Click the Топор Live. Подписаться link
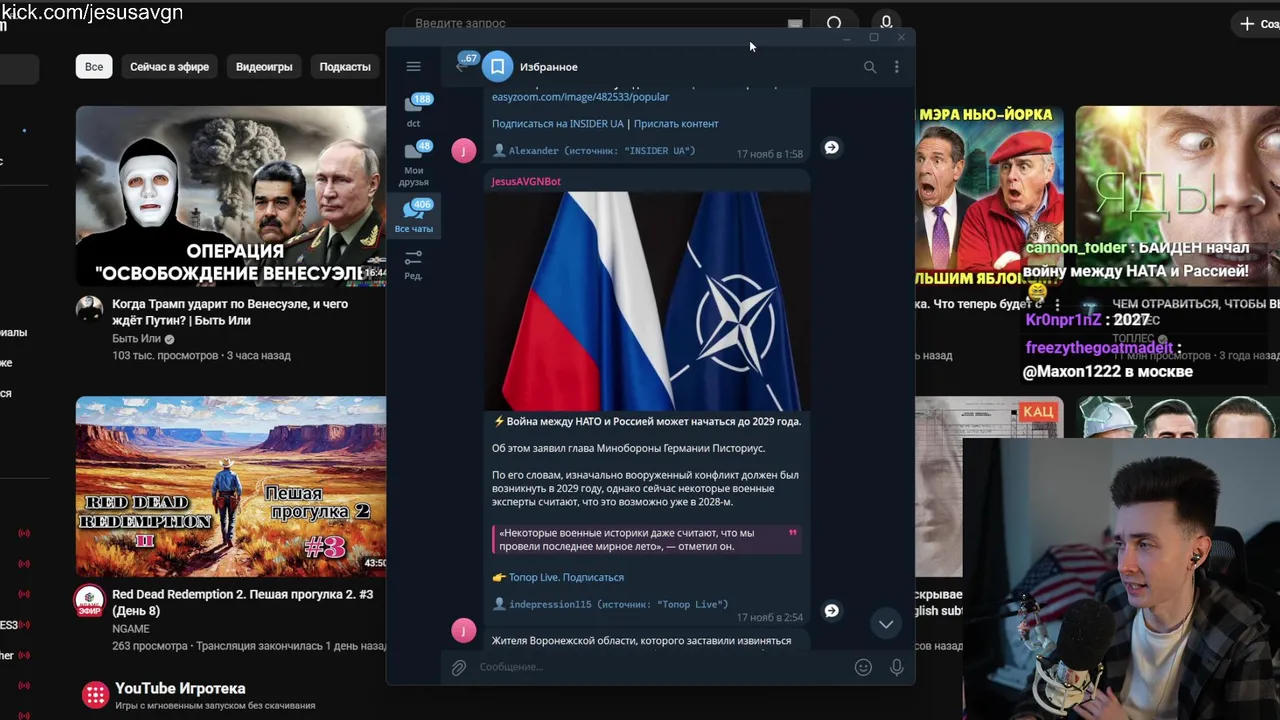Screen dimensions: 1280x720 pos(566,577)
